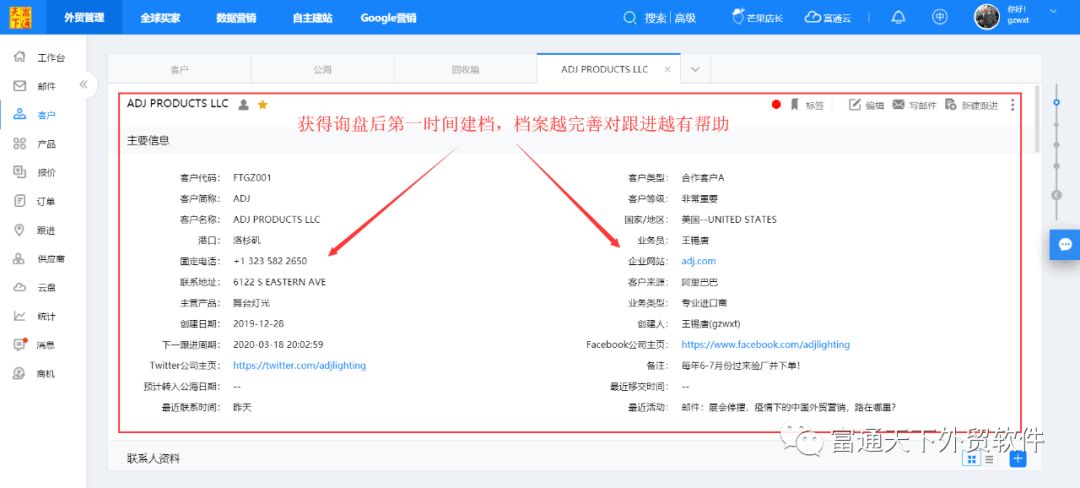This screenshot has width=1080, height=488.
Task: Click the 联系人资料 section header
Action: point(153,458)
